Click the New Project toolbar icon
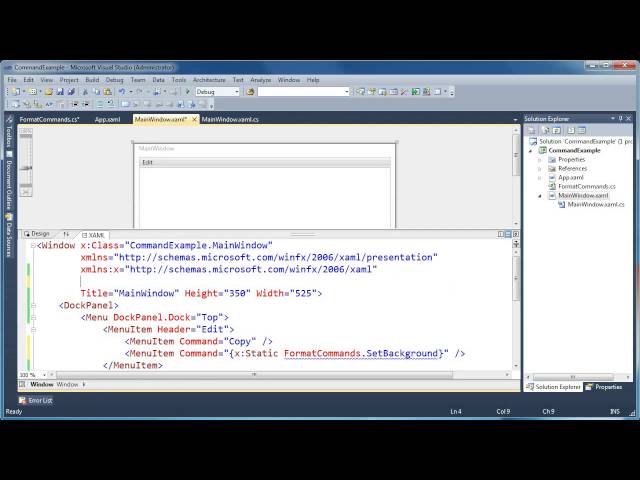Viewport: 640px width, 480px height. [x=16, y=92]
